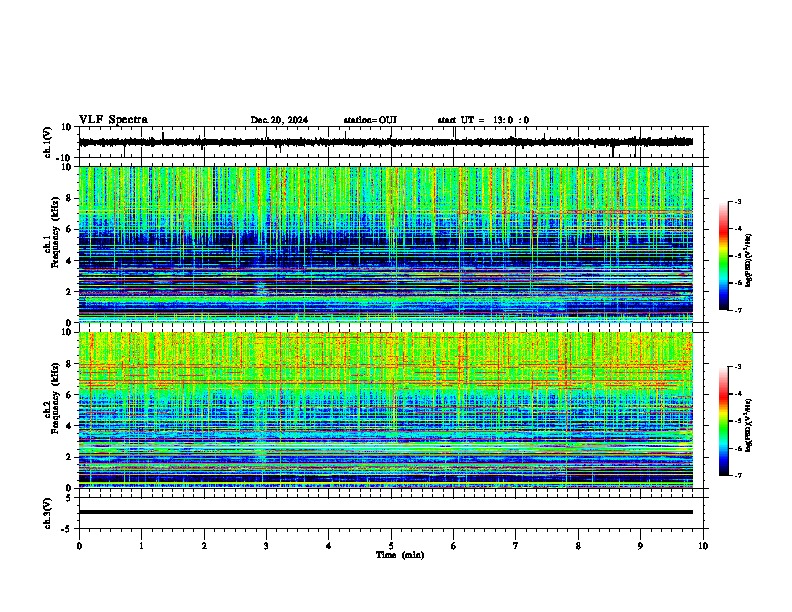Click the ch.2 "Frequency (kHz)" axis label
Image resolution: width=792 pixels, height=612 pixels.
coord(55,398)
